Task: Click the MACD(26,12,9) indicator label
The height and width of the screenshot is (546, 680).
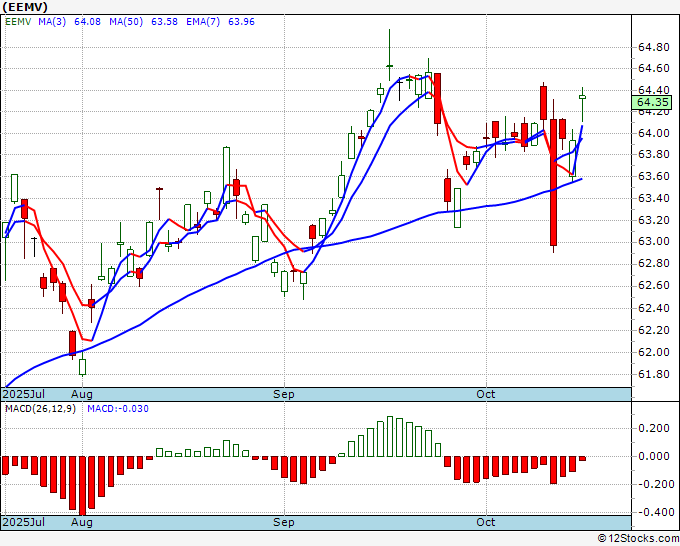Action: (x=40, y=409)
